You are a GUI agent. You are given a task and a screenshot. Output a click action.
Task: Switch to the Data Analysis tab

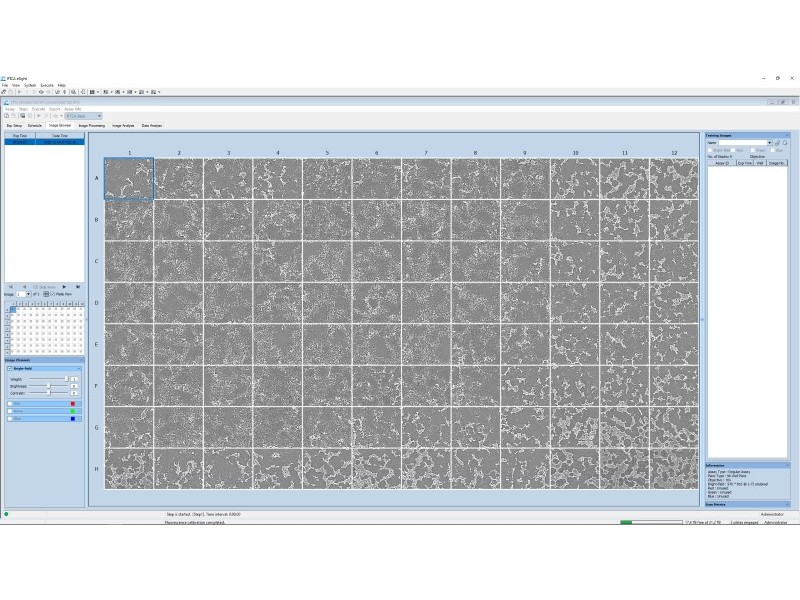click(152, 126)
